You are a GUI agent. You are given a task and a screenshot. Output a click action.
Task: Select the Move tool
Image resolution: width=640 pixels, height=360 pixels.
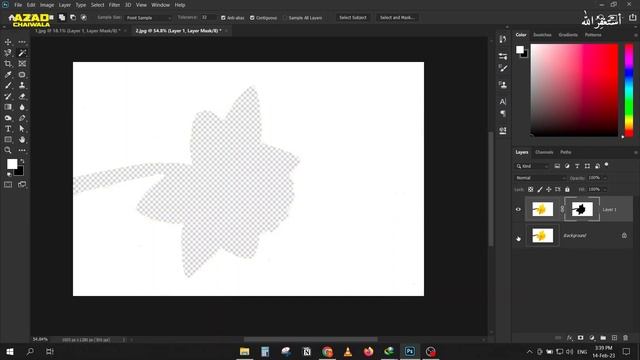(8, 42)
